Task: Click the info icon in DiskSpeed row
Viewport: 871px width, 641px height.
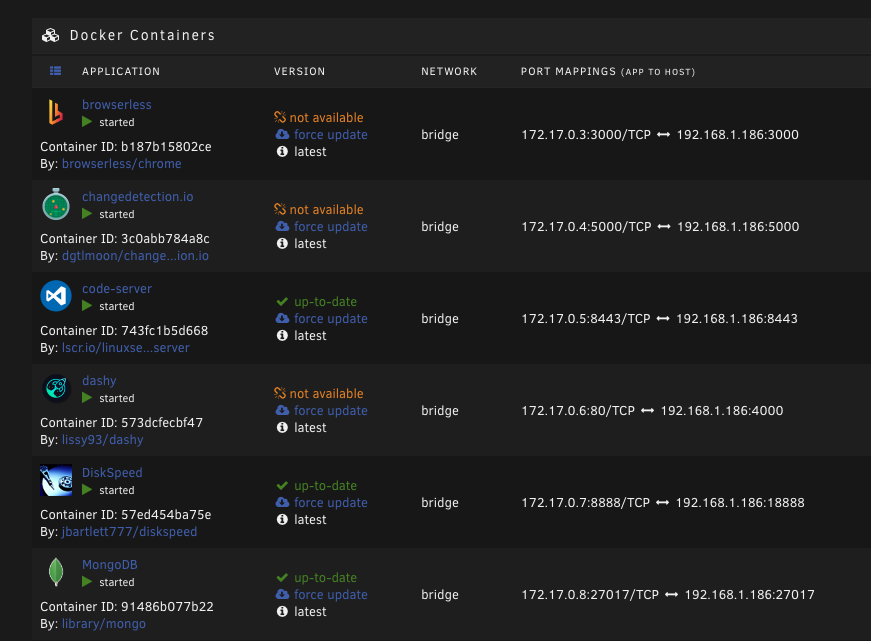Action: click(x=282, y=519)
